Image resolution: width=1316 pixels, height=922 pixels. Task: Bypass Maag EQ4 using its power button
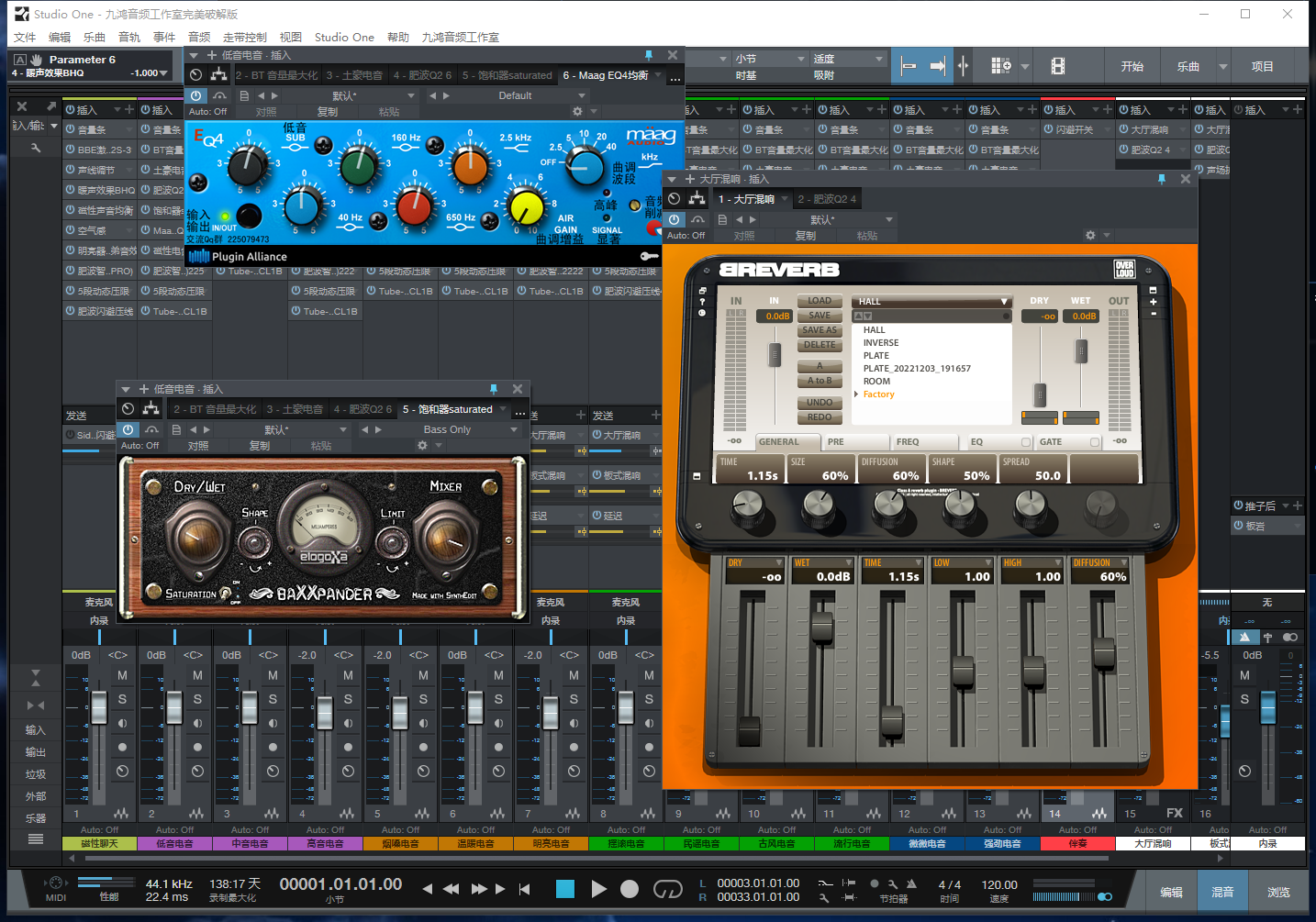(195, 94)
